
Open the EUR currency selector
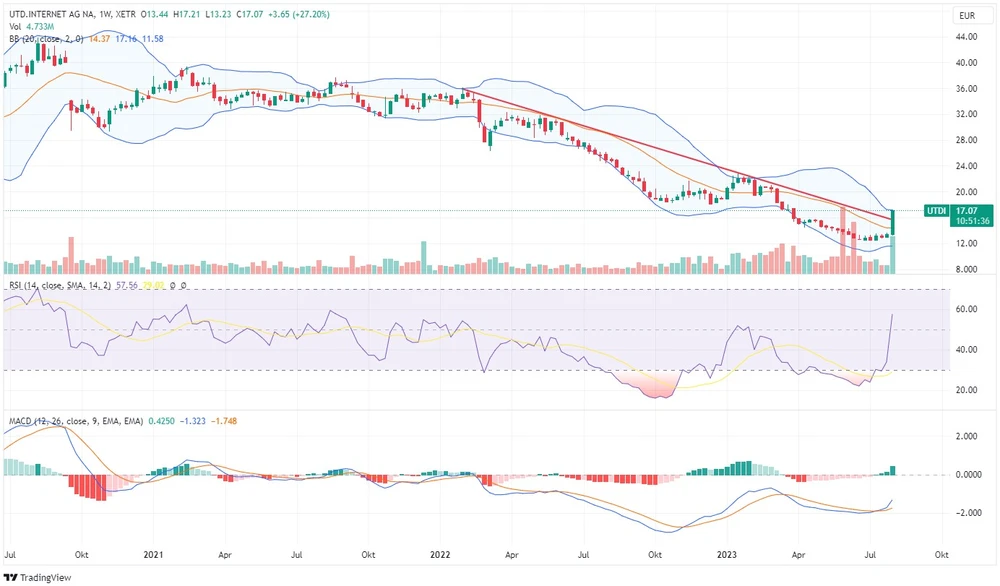click(x=966, y=16)
